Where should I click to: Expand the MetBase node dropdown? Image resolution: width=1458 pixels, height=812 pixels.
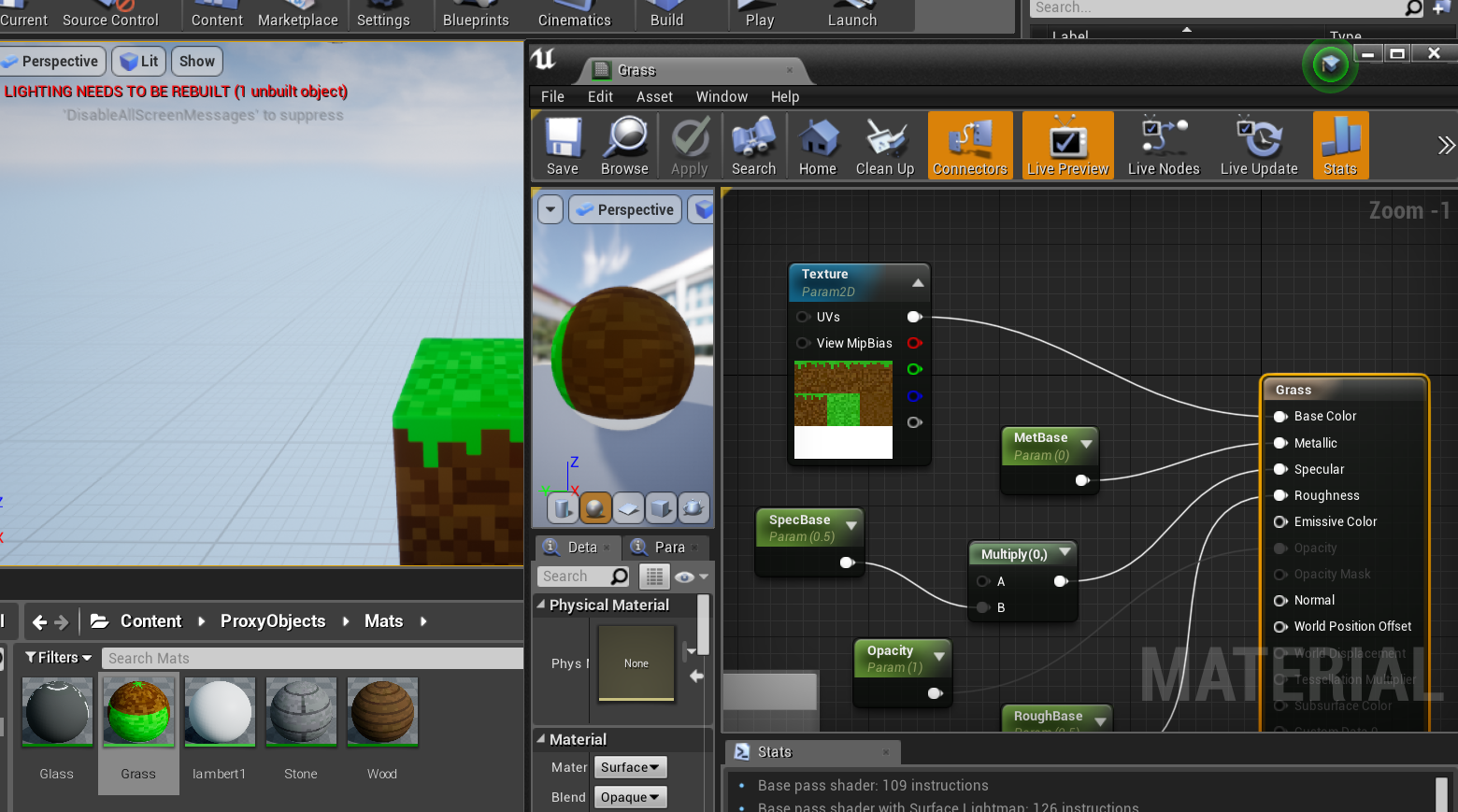pyautogui.click(x=1086, y=444)
